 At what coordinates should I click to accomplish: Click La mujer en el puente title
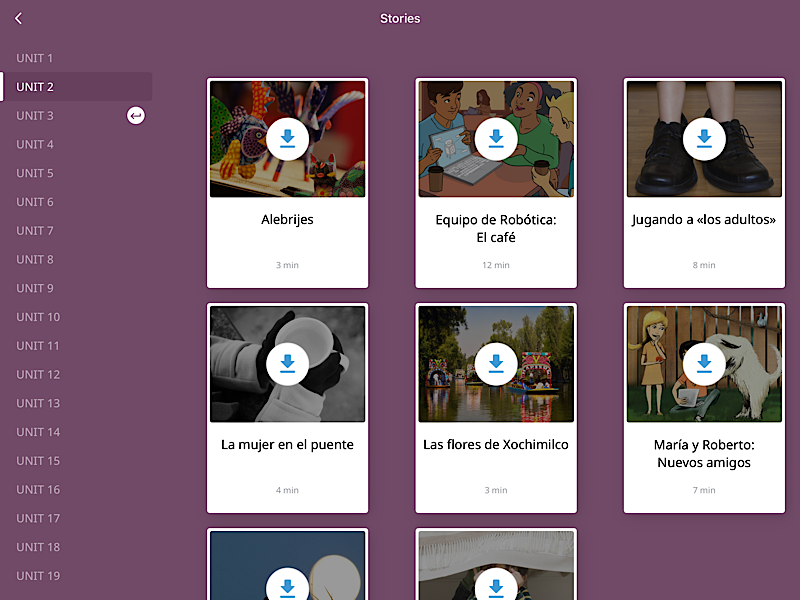287,444
